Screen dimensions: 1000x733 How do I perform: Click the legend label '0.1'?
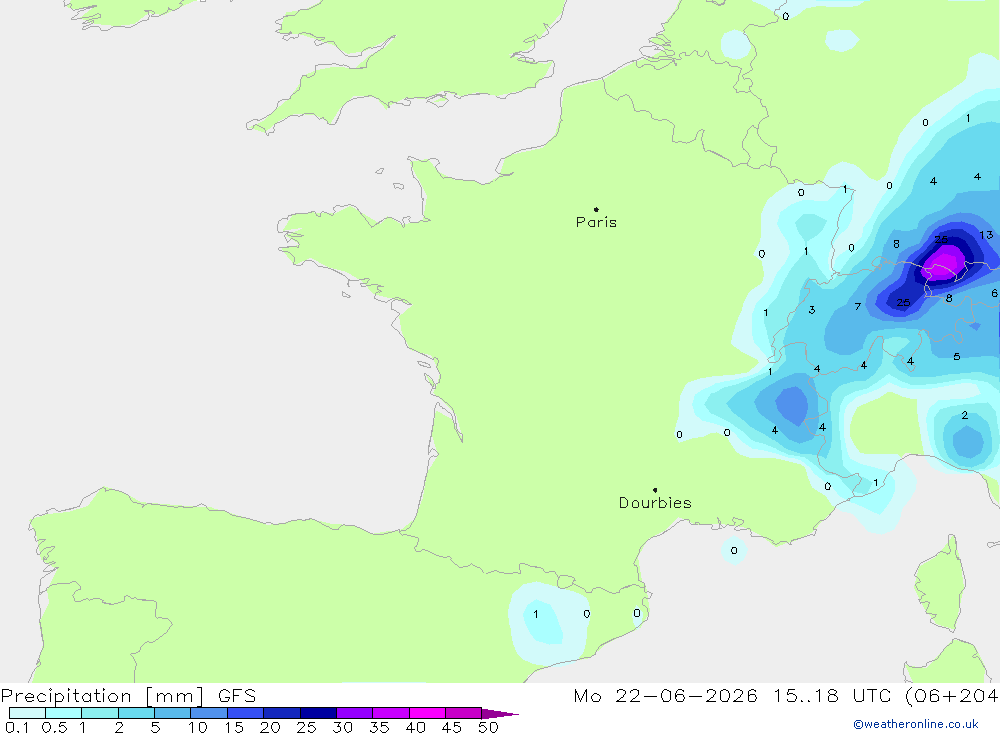(x=17, y=727)
